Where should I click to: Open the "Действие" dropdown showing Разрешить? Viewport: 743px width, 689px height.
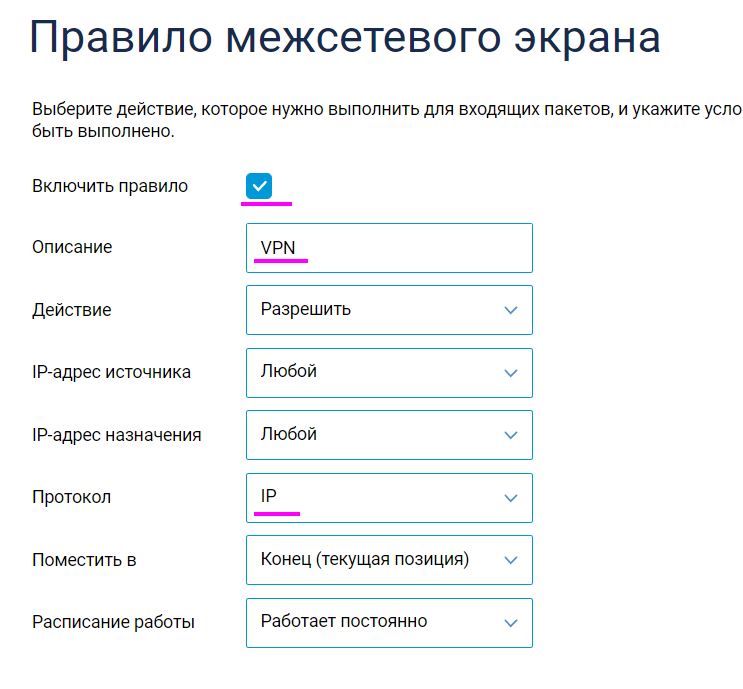[389, 310]
